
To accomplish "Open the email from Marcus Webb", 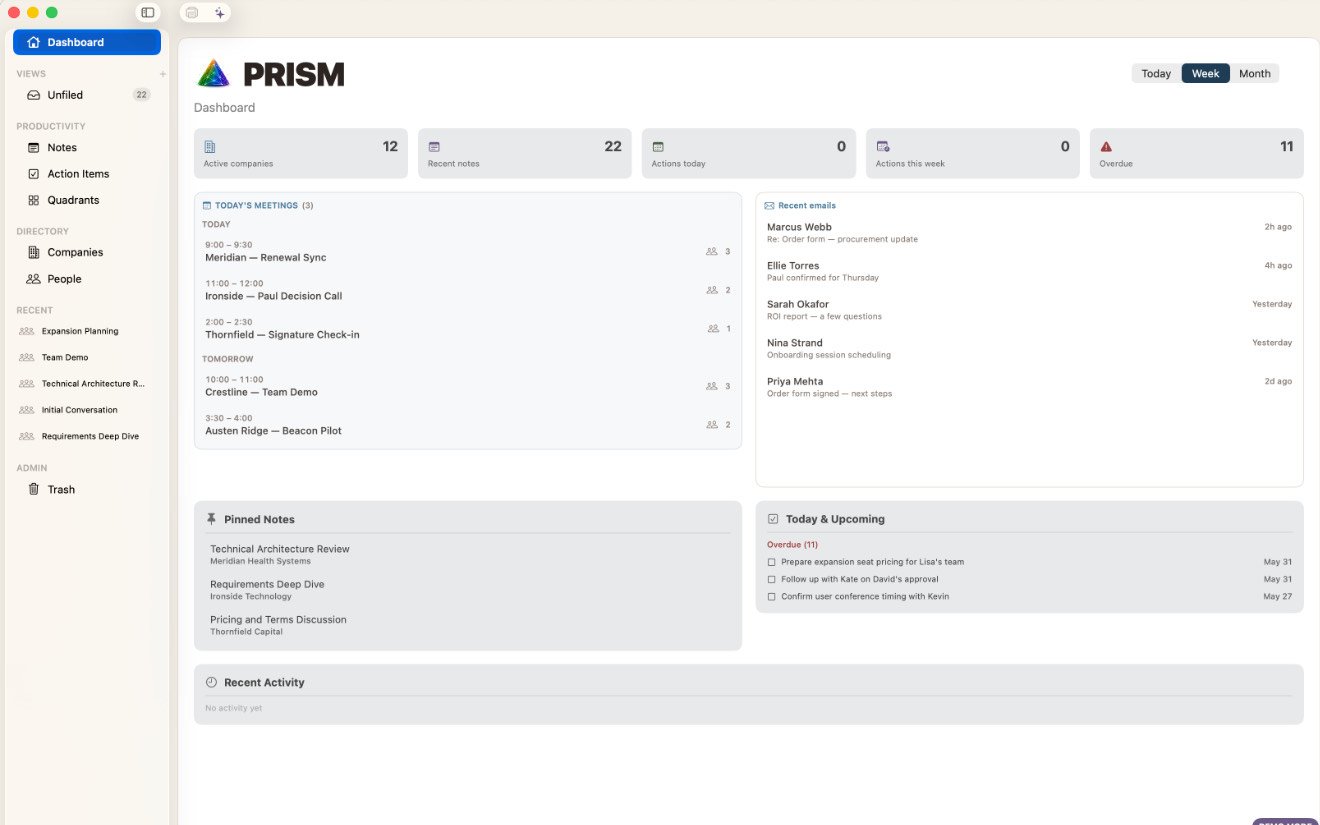I will click(x=1029, y=233).
